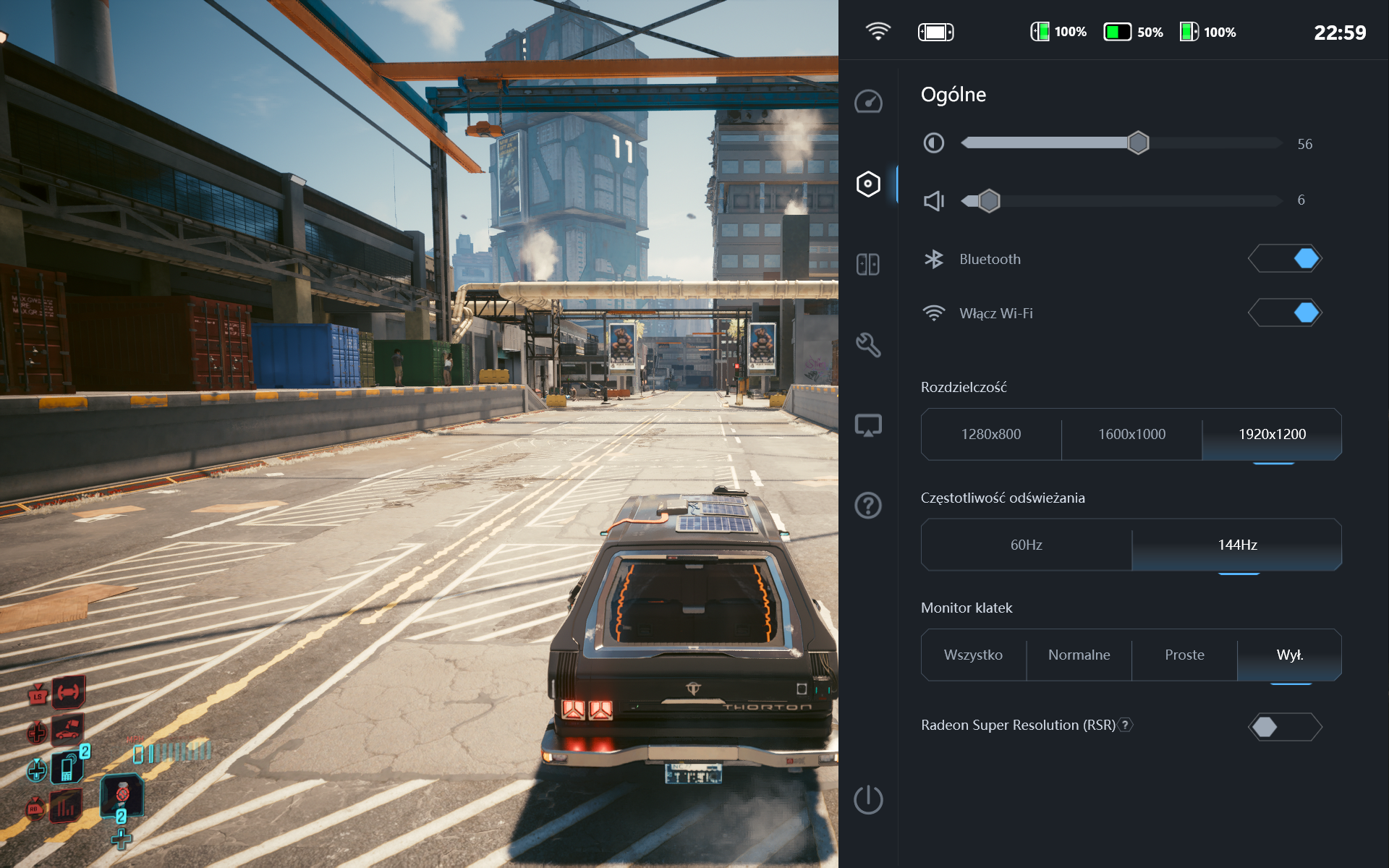Select 1280x800 resolution
This screenshot has height=868, width=1389.
[x=991, y=434]
